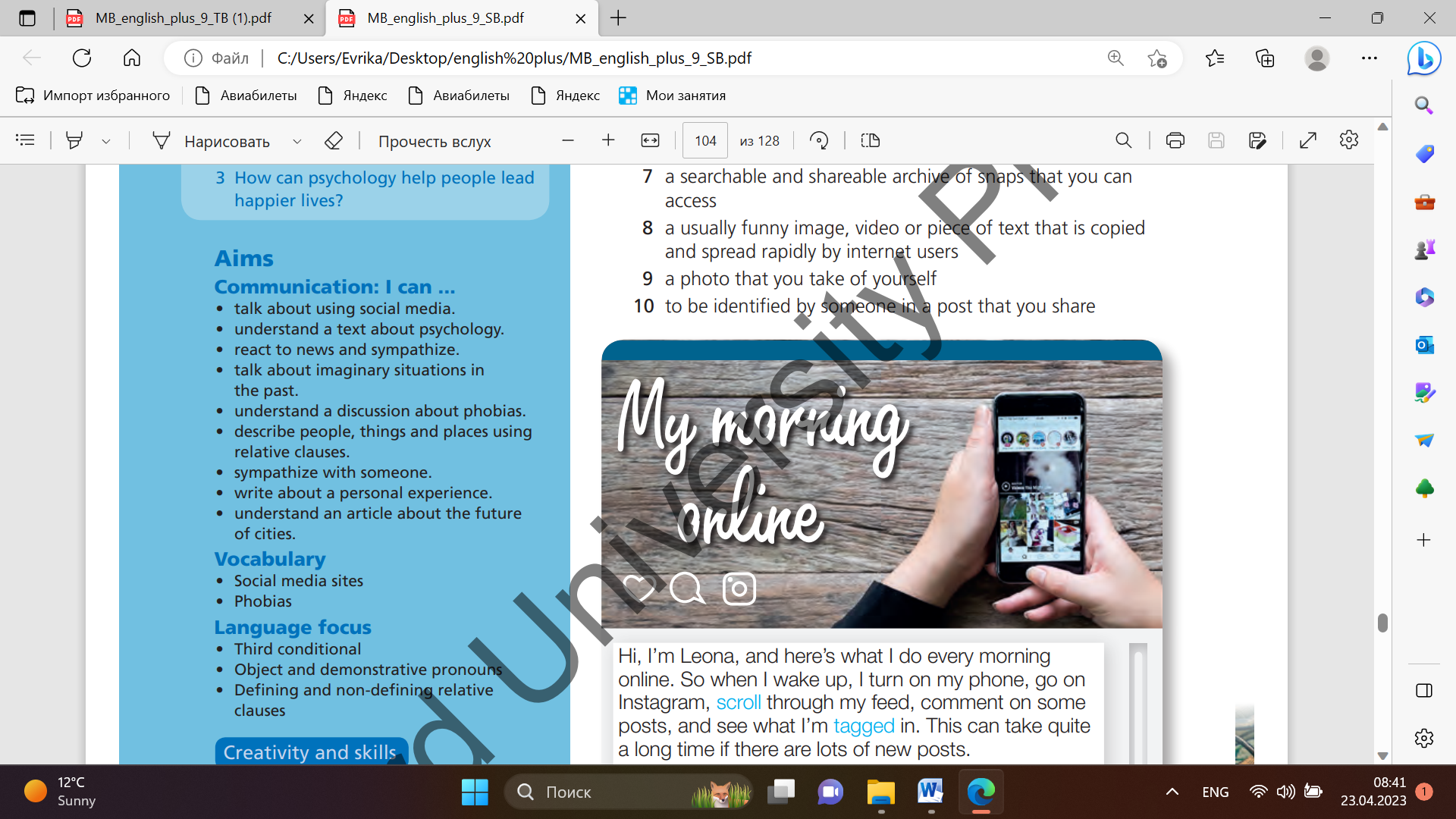Select the eraser tool in PDF toolbar

tap(333, 140)
